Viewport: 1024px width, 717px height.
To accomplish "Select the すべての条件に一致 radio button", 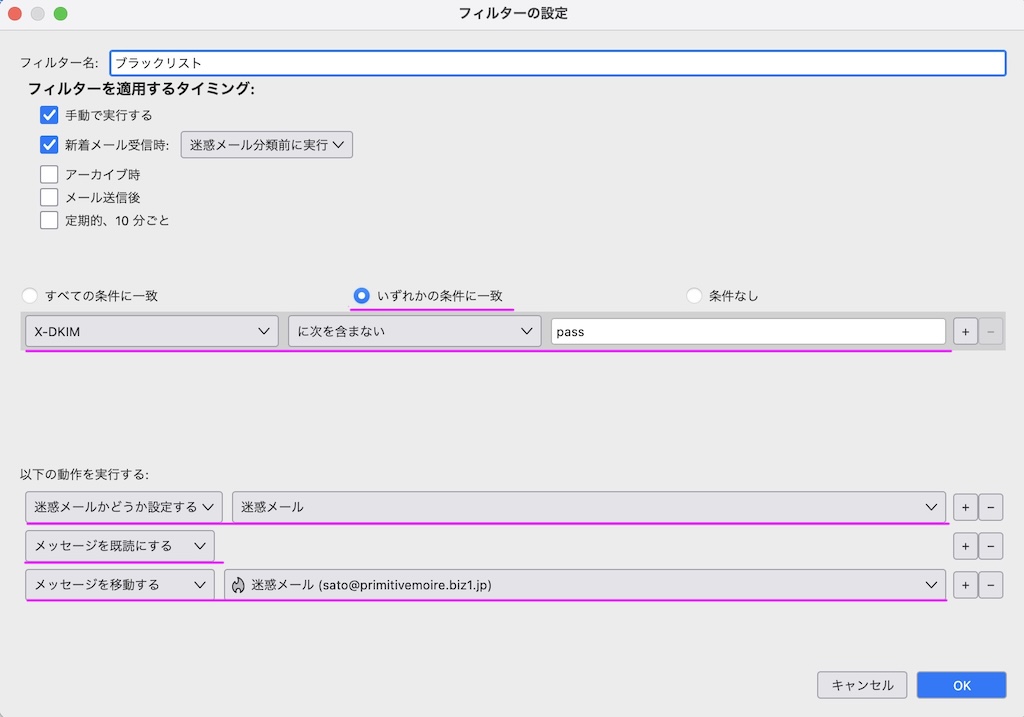I will tap(30, 296).
